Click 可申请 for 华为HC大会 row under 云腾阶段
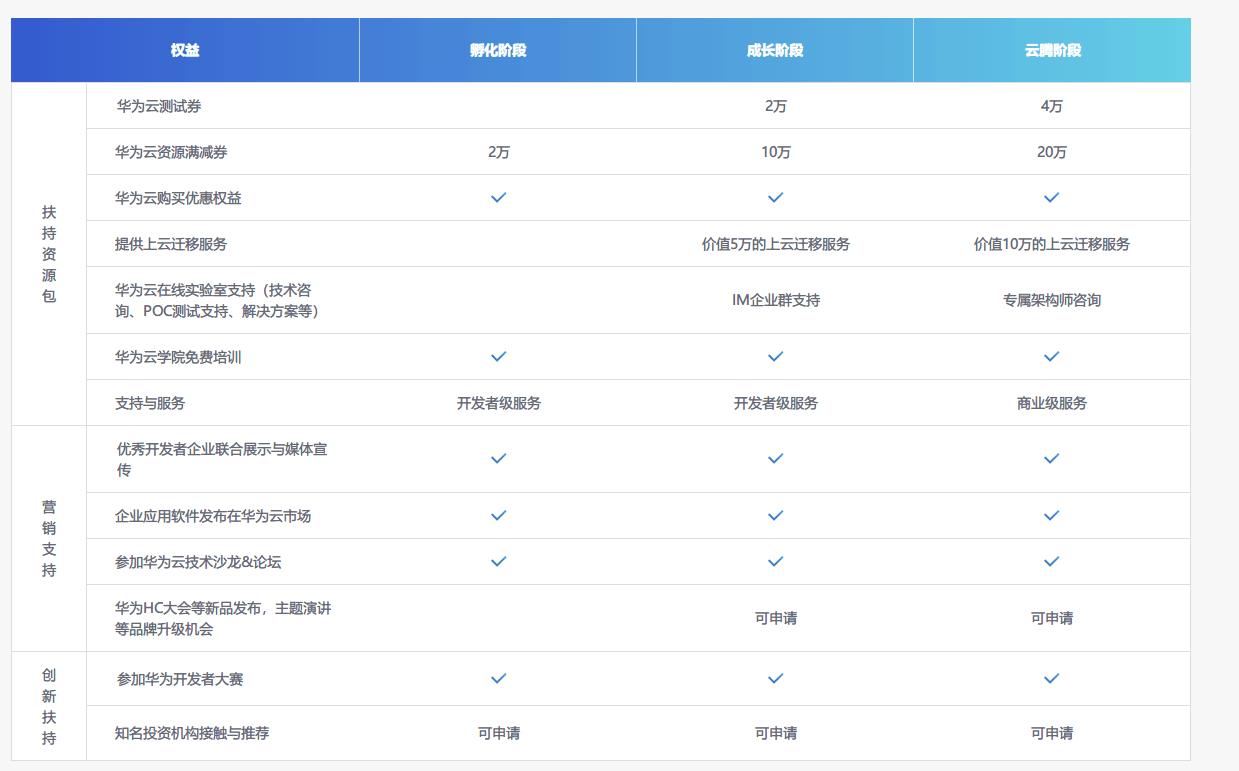 pyautogui.click(x=1051, y=618)
